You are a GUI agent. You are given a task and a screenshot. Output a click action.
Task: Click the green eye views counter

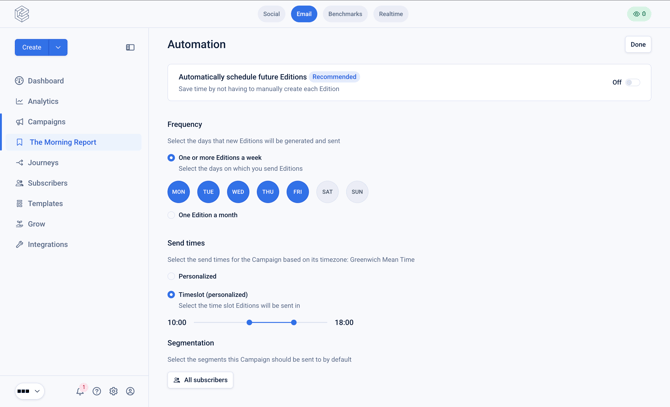tap(639, 14)
